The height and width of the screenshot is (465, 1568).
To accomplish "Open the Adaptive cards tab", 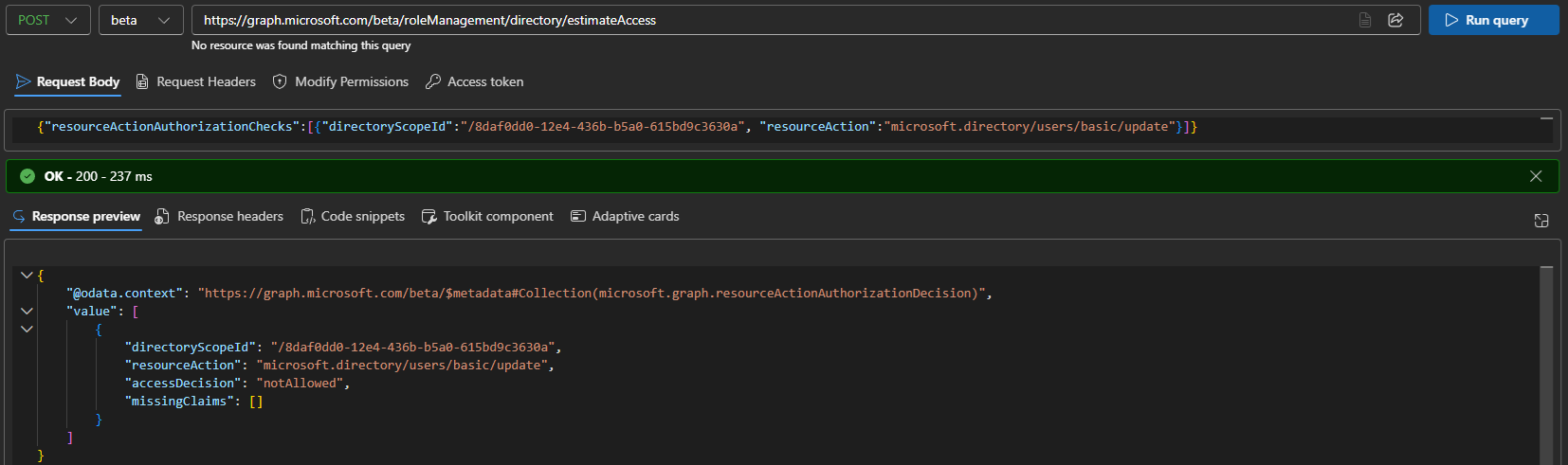I will (x=625, y=217).
